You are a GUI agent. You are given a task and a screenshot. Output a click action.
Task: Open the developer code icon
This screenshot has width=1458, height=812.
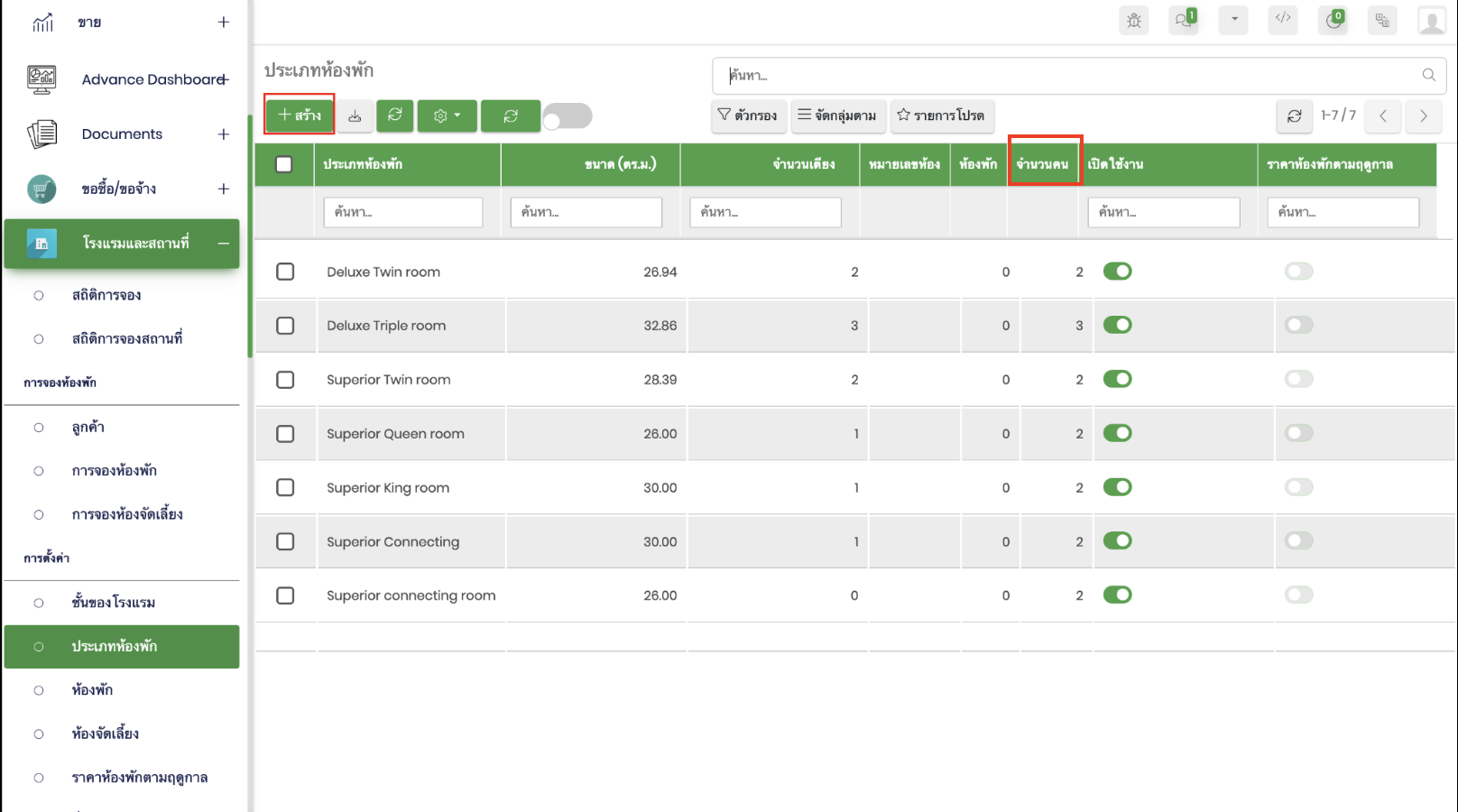(1283, 19)
